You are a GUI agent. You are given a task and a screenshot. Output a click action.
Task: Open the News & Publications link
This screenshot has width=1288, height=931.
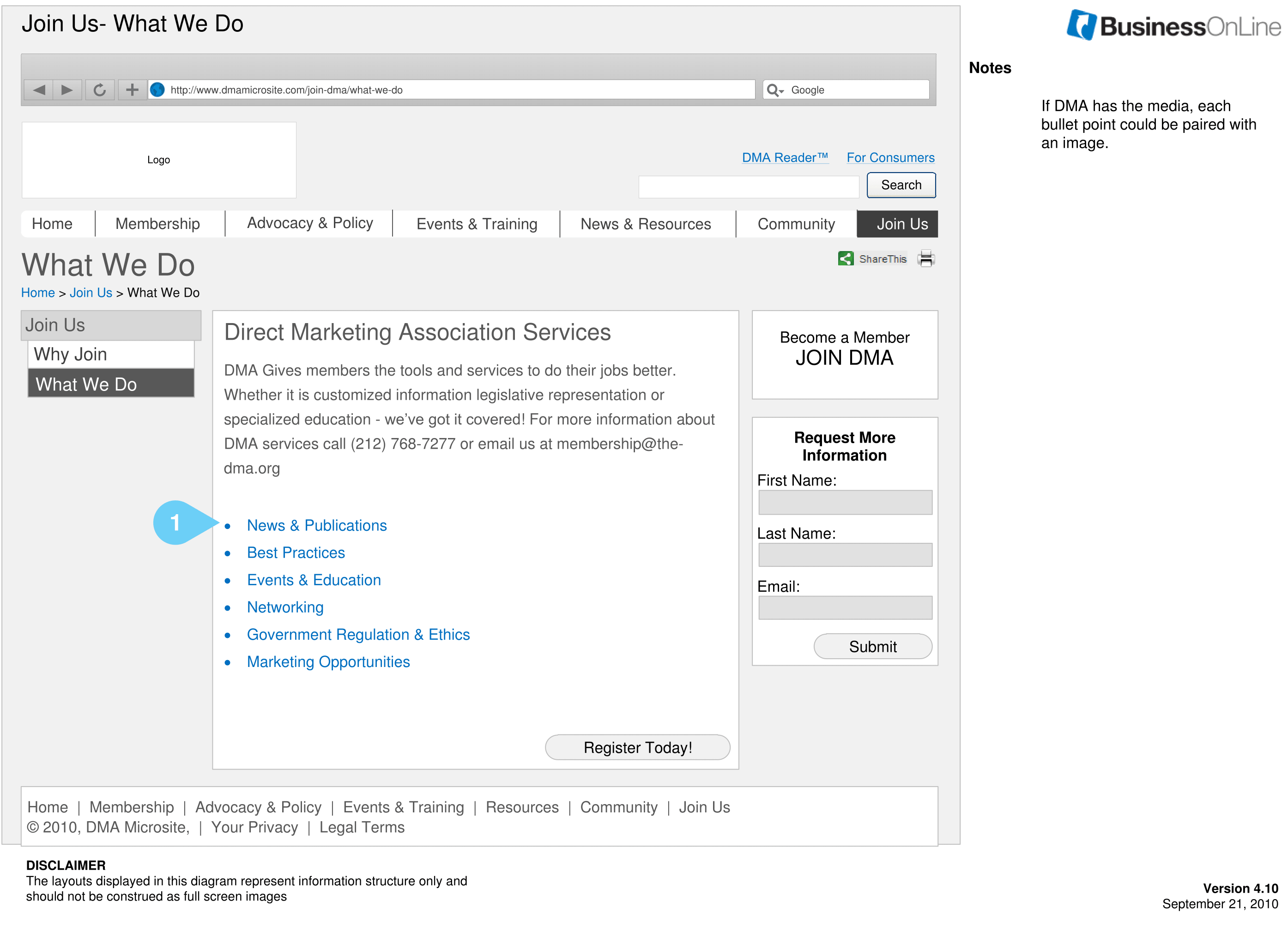pyautogui.click(x=317, y=525)
